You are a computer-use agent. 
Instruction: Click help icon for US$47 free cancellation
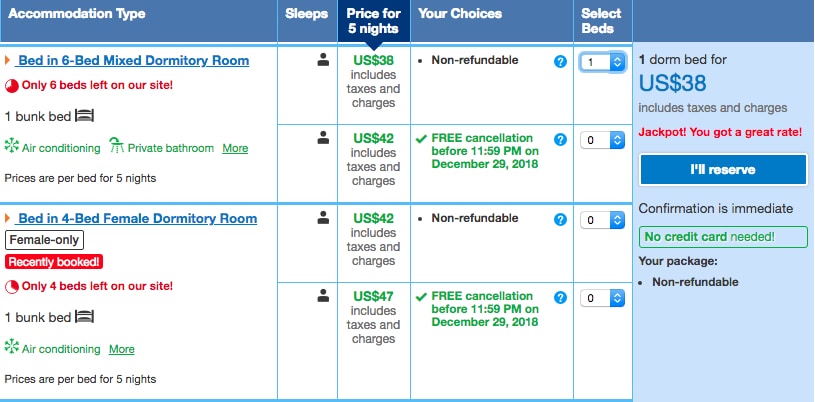pyautogui.click(x=560, y=297)
